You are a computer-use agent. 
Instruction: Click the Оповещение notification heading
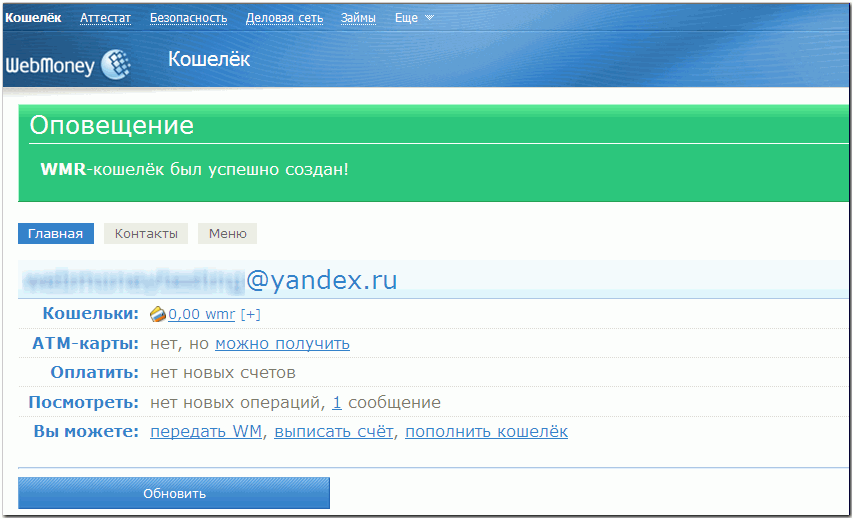pyautogui.click(x=112, y=126)
